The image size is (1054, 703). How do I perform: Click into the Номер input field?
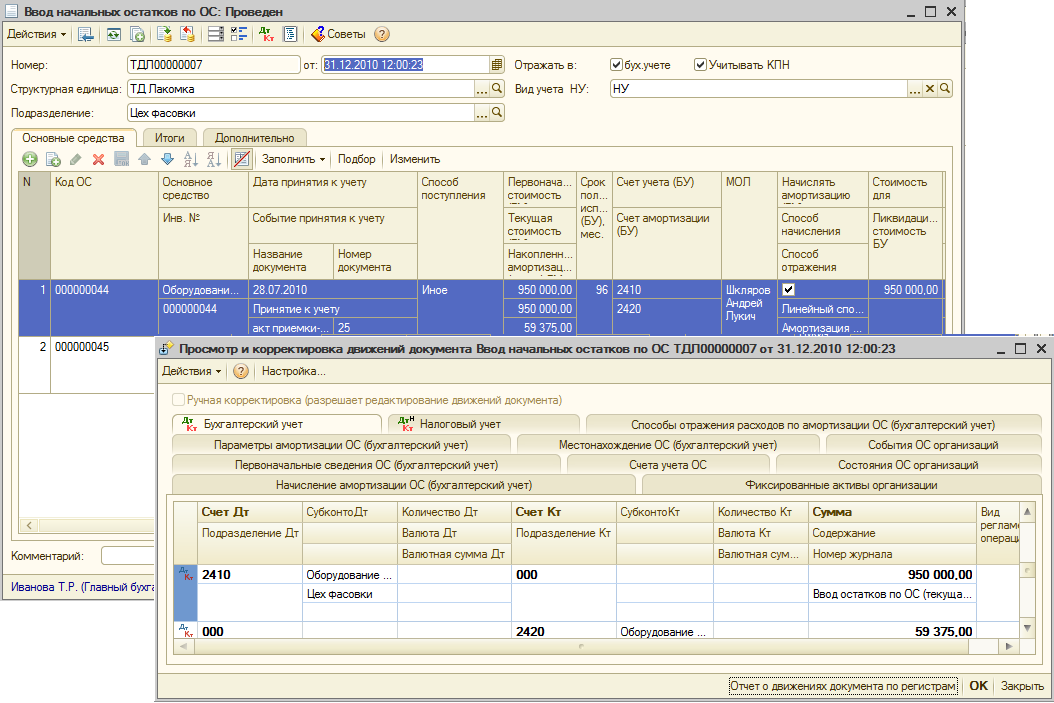click(212, 65)
